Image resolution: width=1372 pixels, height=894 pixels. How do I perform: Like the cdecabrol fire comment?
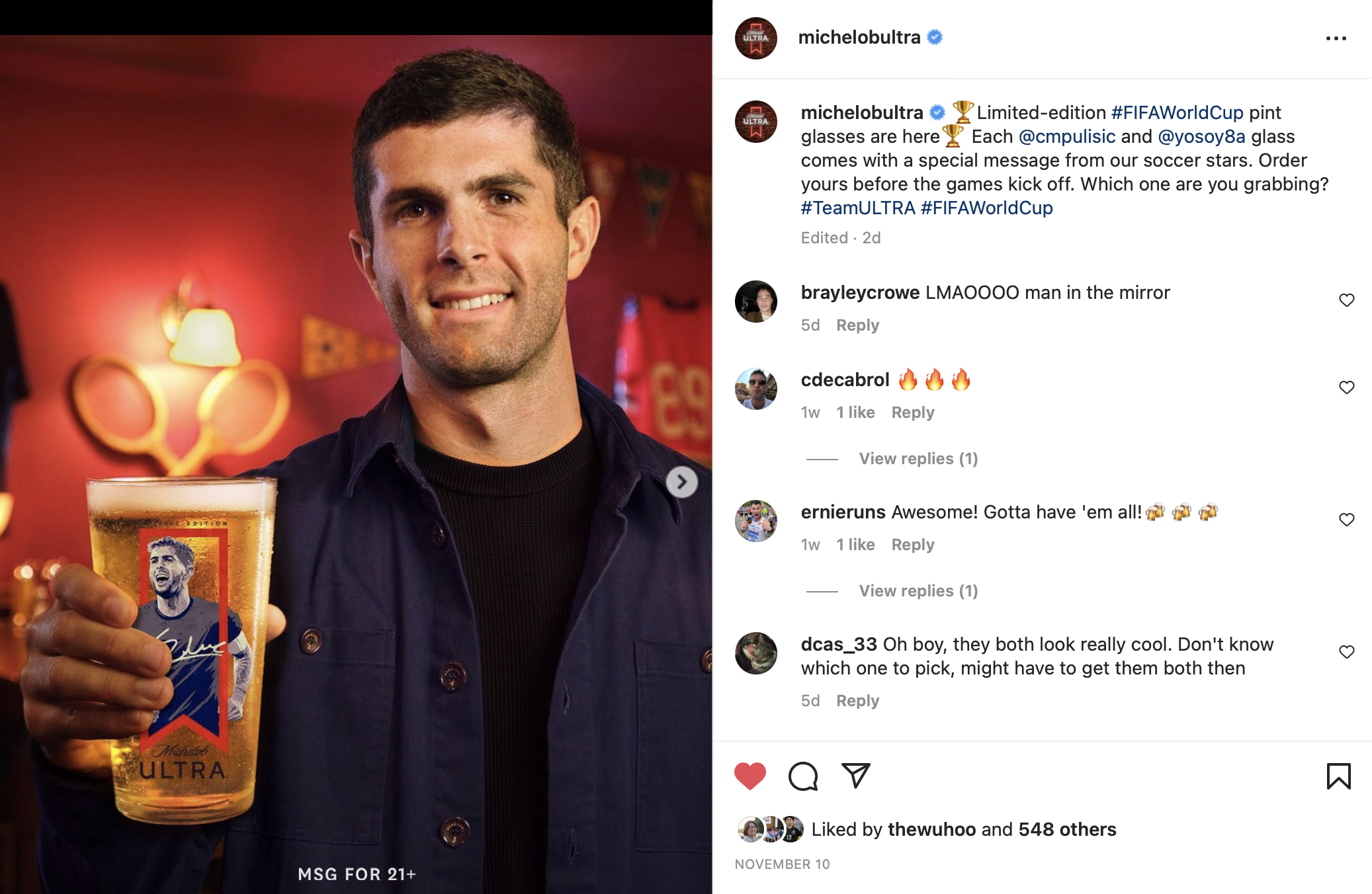1346,387
